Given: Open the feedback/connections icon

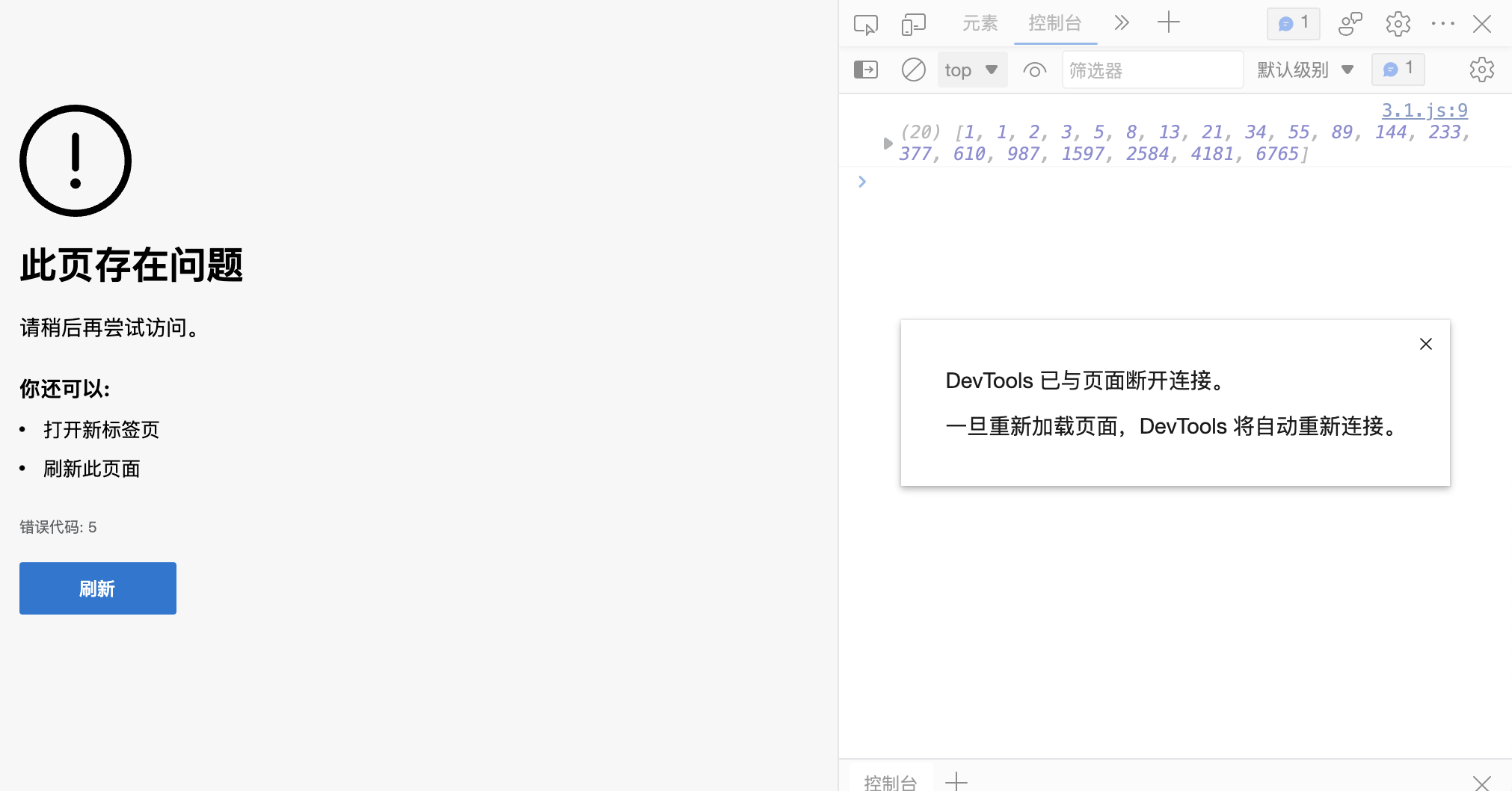Looking at the screenshot, I should tap(1350, 24).
